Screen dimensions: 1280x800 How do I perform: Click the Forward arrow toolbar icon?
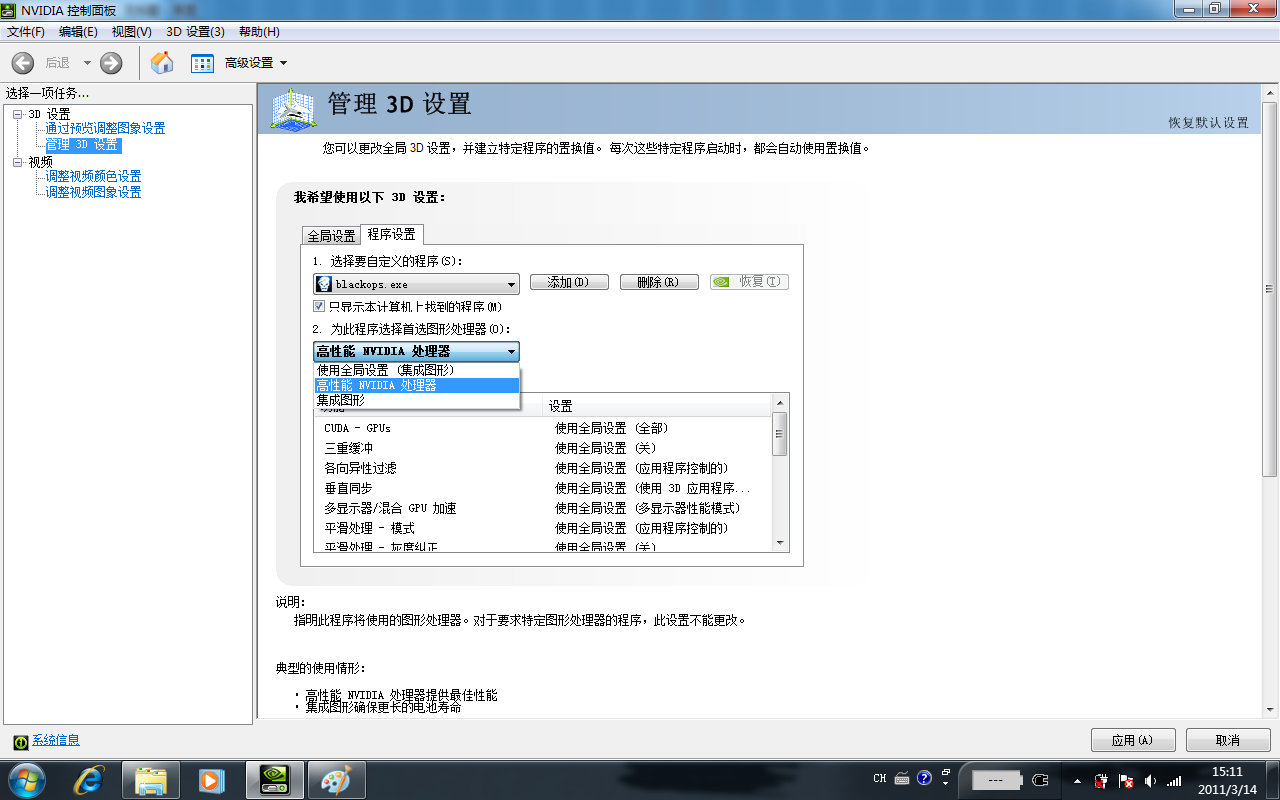tap(111, 63)
